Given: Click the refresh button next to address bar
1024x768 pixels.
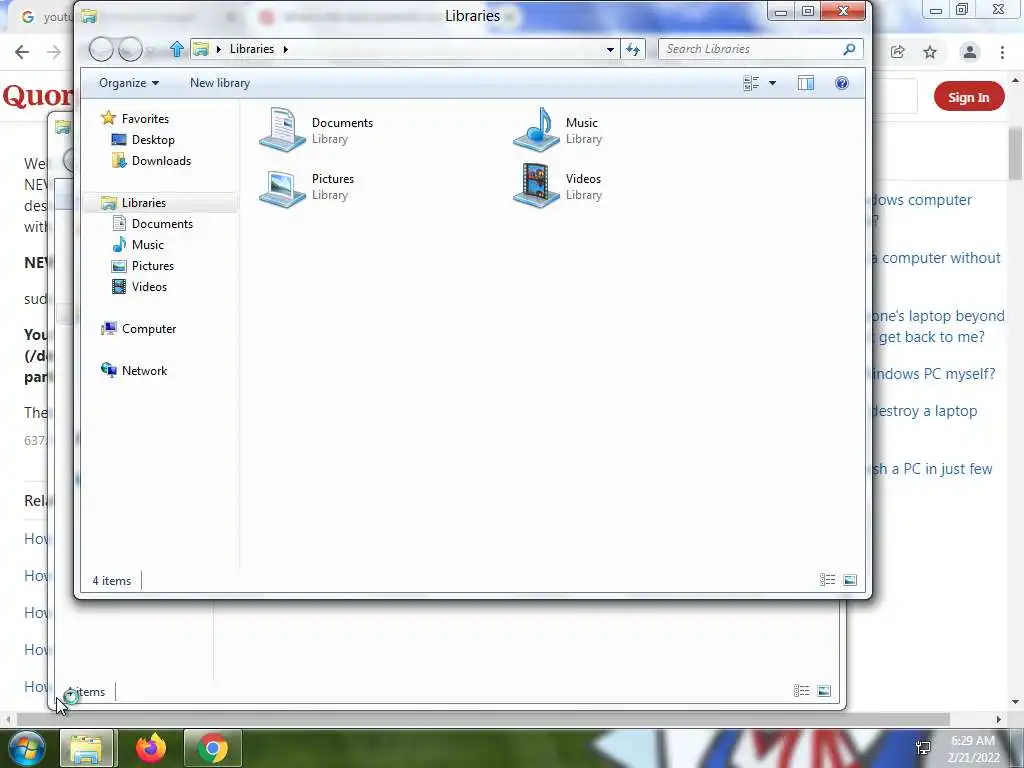Looking at the screenshot, I should coord(633,49).
